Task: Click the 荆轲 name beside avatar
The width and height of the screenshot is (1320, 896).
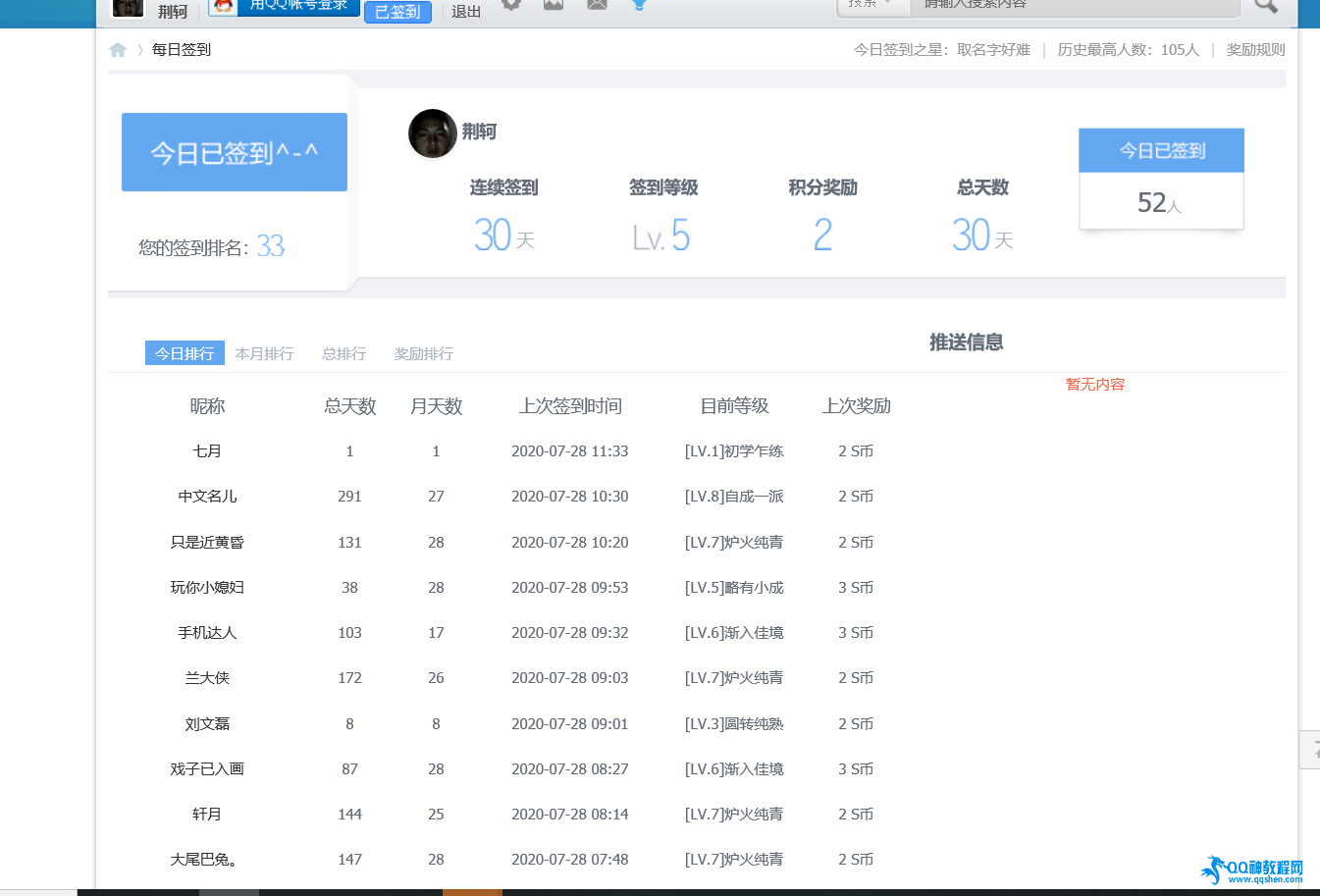Action: pos(479,132)
